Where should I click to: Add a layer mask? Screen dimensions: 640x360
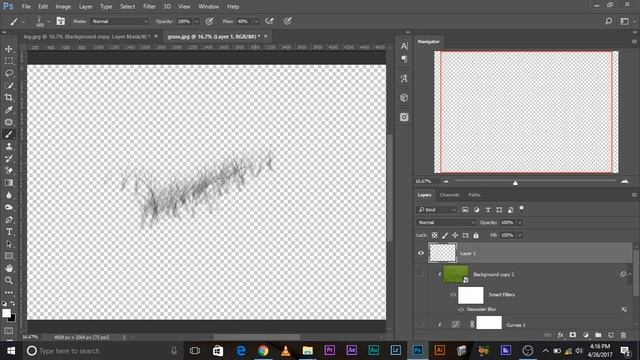pos(573,335)
